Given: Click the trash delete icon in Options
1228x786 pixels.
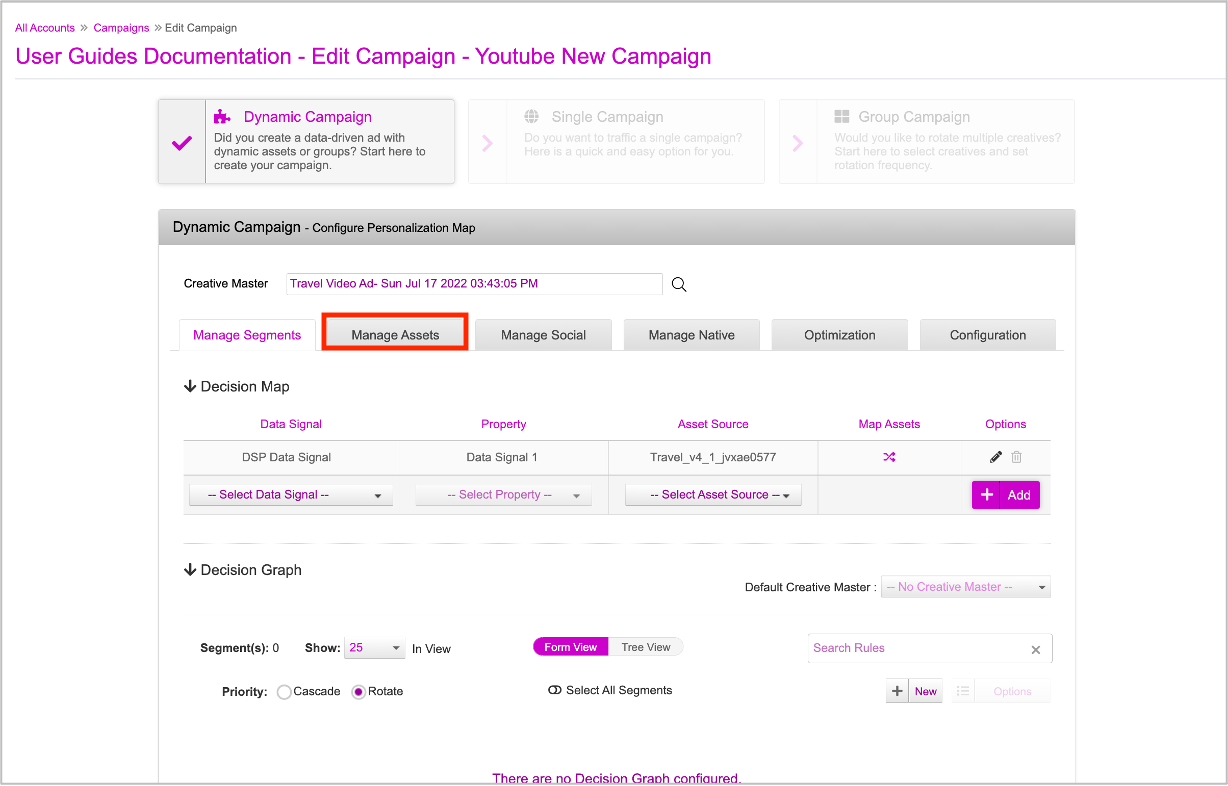Looking at the screenshot, I should (1016, 457).
